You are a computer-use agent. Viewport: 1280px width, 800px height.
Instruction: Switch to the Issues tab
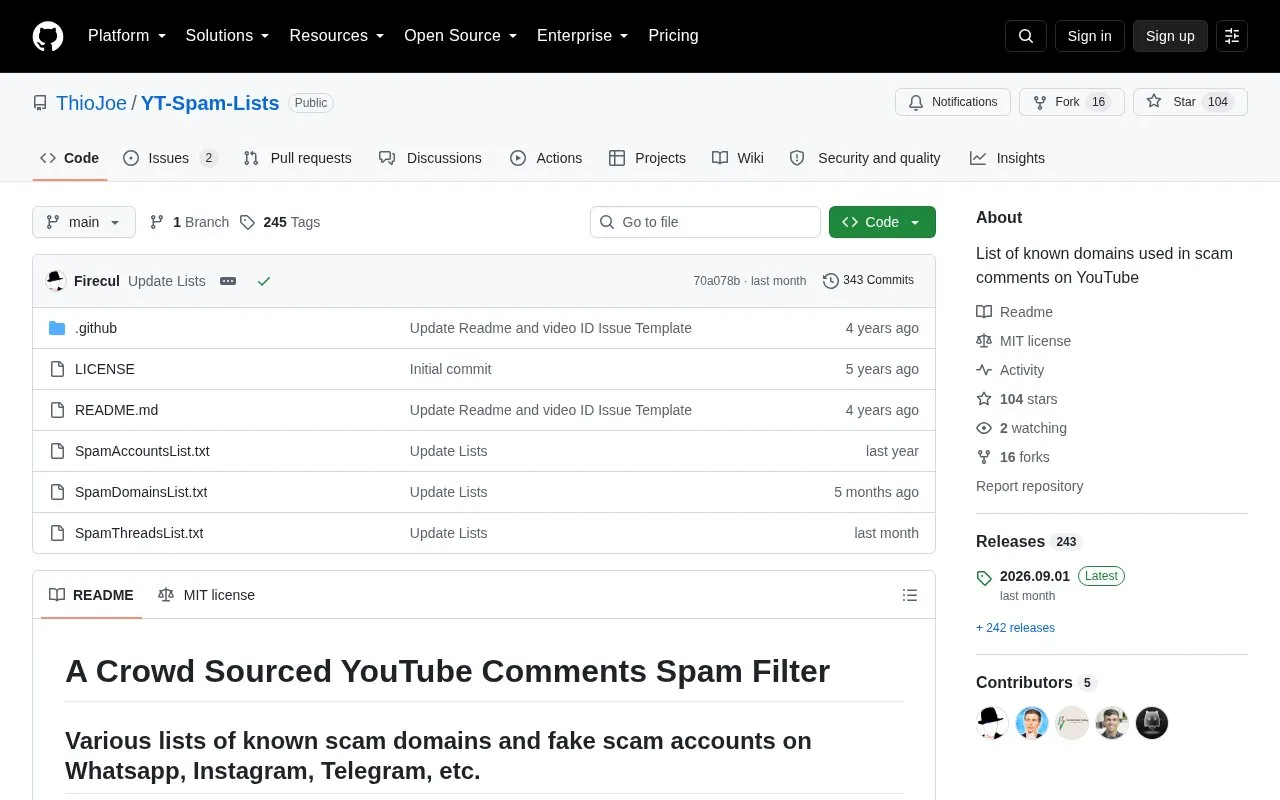coord(170,158)
